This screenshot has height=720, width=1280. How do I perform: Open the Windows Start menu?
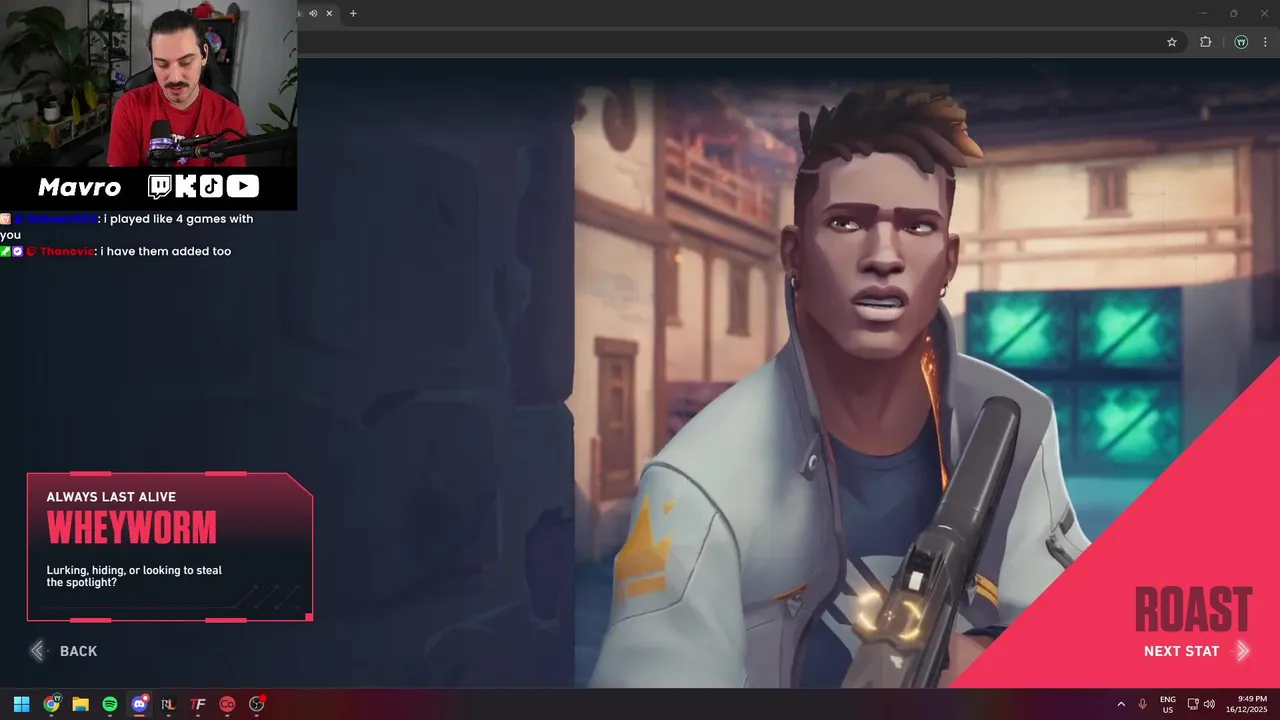[21, 704]
